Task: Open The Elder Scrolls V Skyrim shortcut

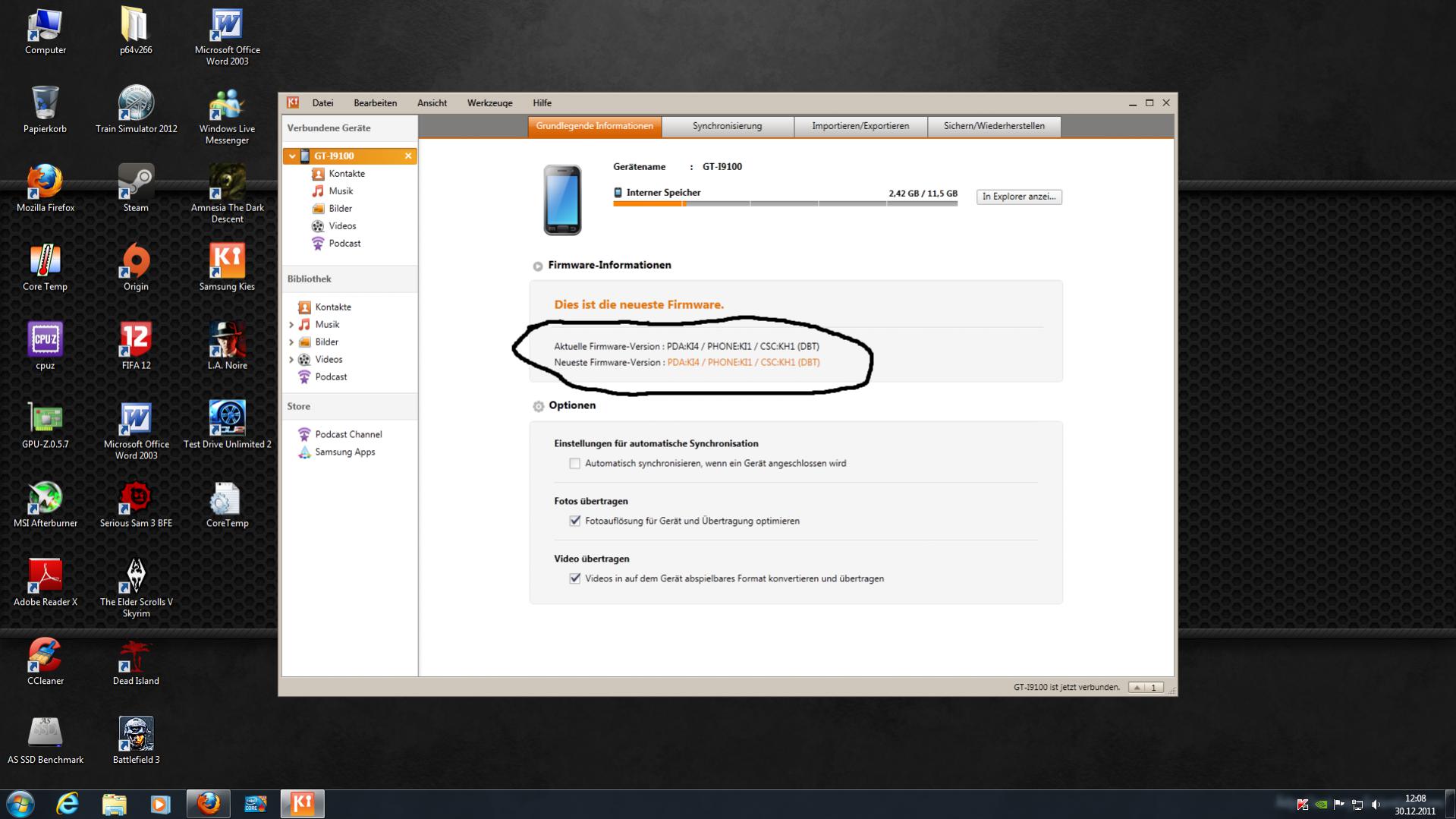Action: (136, 589)
